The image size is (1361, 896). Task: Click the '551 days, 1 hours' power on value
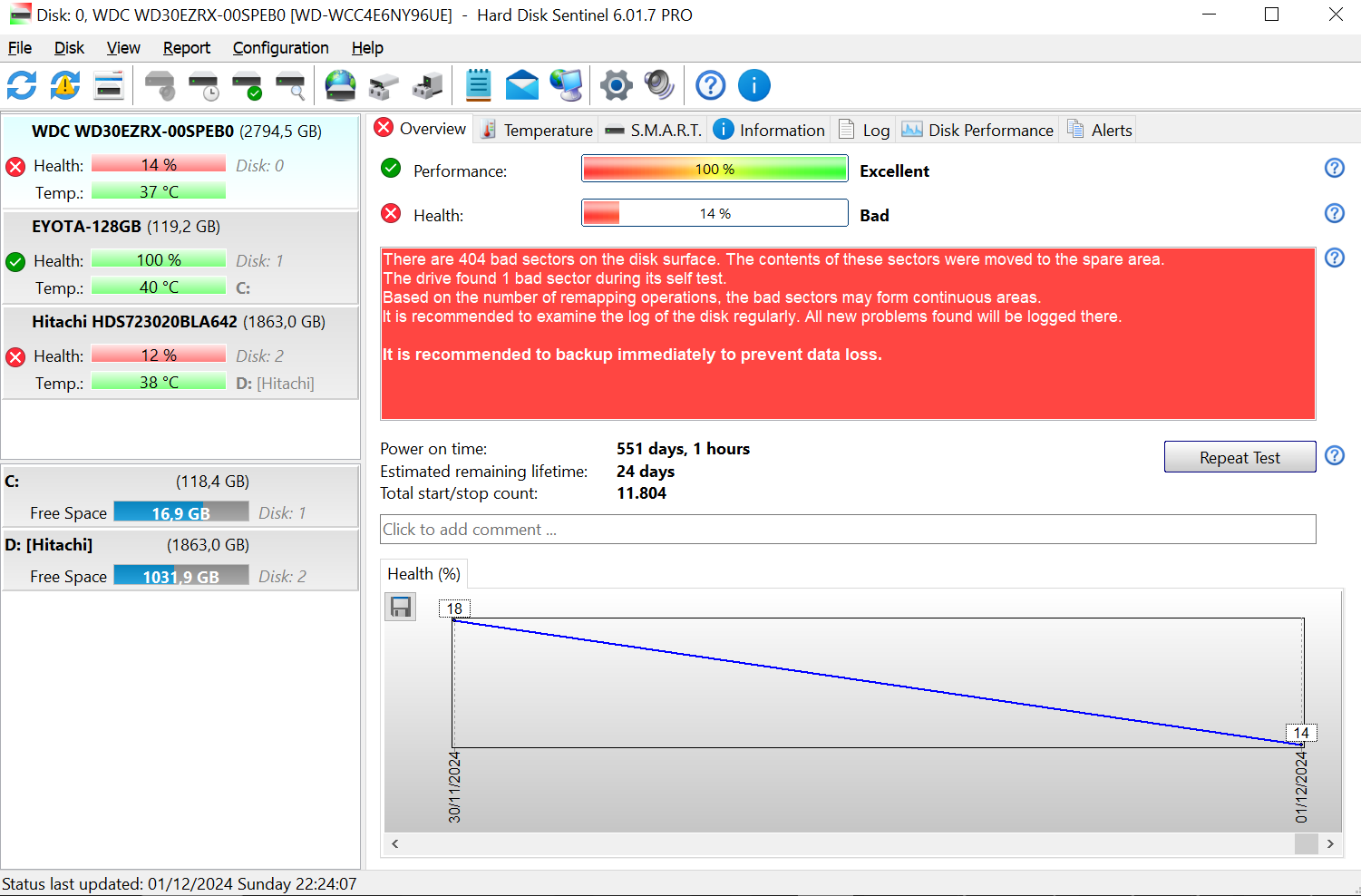[x=683, y=449]
